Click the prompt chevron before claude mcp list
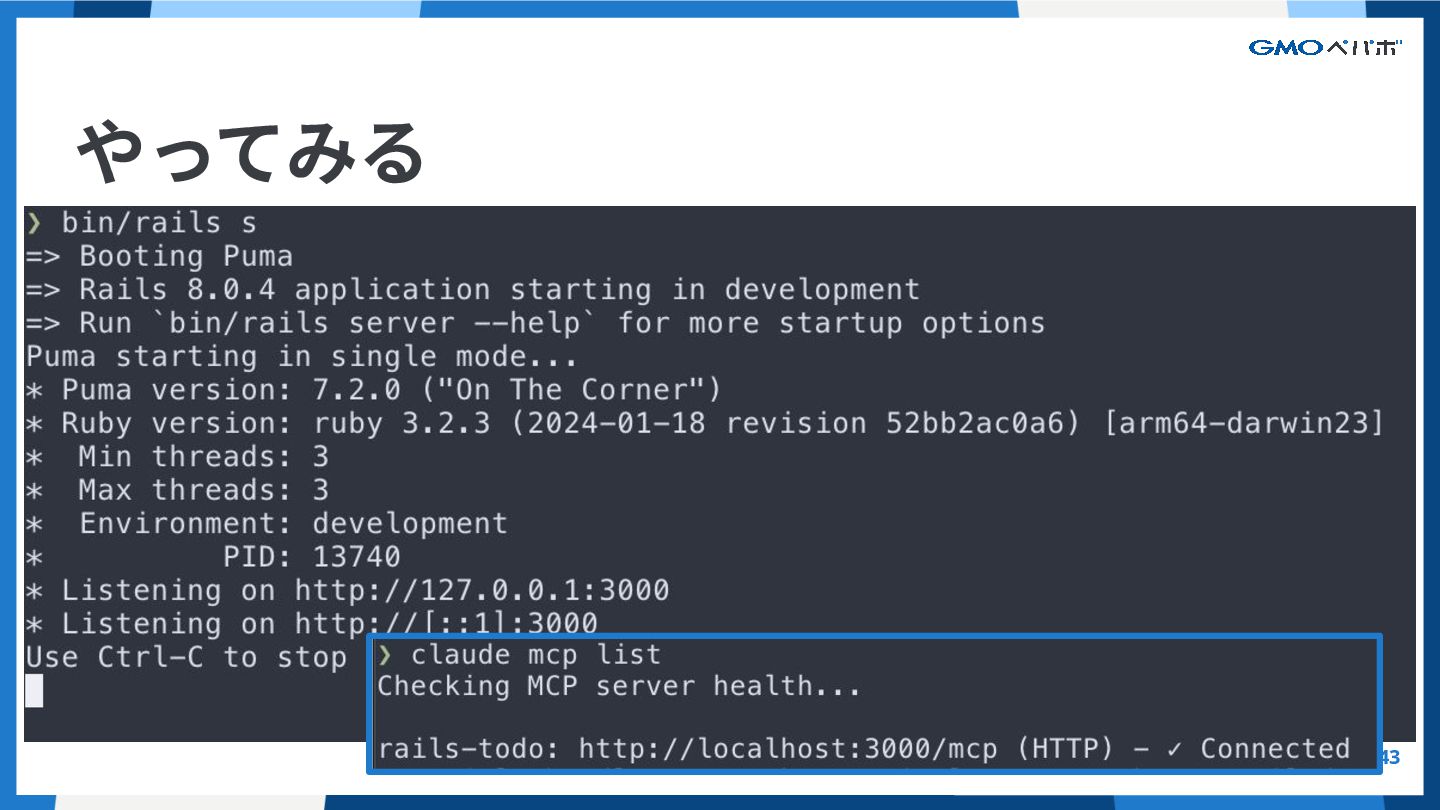 coord(386,655)
